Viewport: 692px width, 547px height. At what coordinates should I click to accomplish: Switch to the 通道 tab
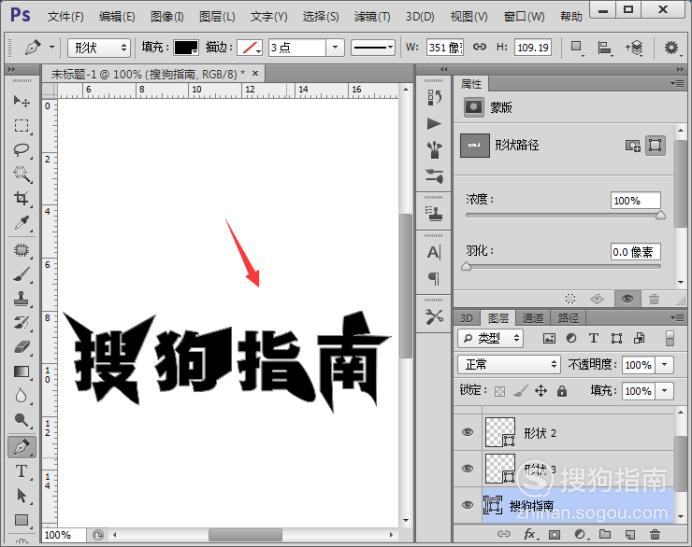(533, 318)
